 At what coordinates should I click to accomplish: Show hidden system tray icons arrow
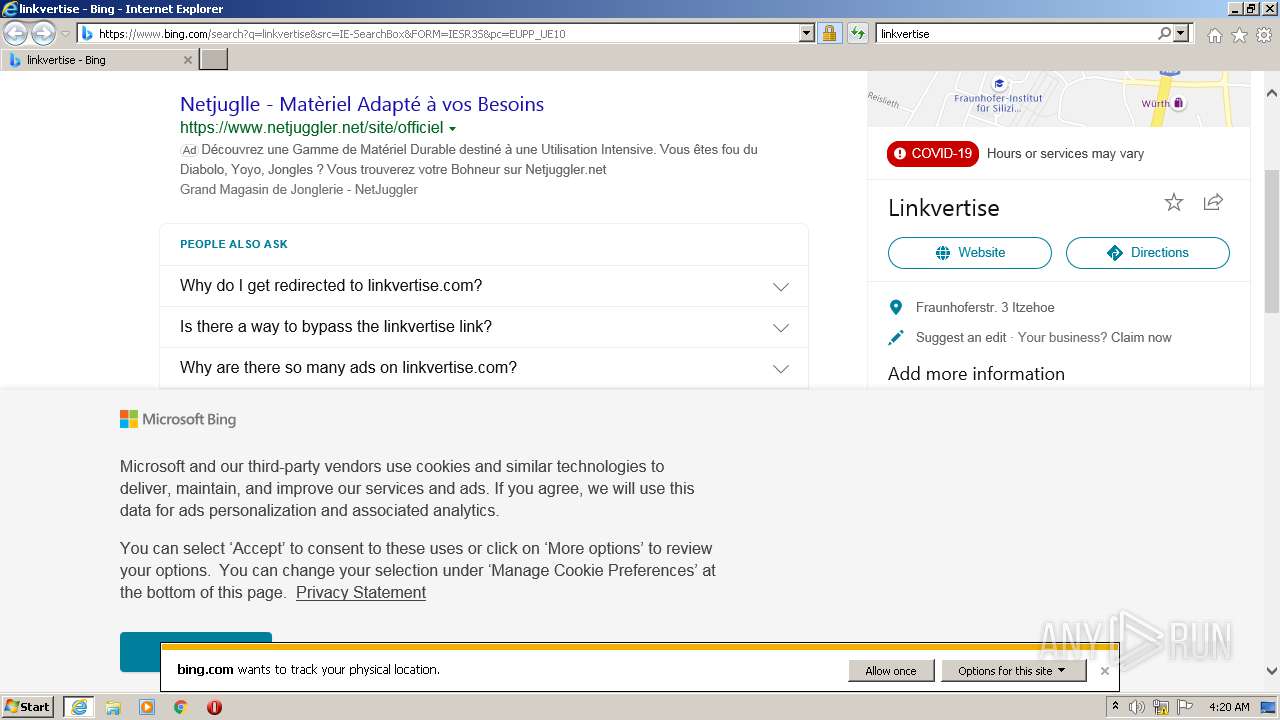coord(1115,707)
